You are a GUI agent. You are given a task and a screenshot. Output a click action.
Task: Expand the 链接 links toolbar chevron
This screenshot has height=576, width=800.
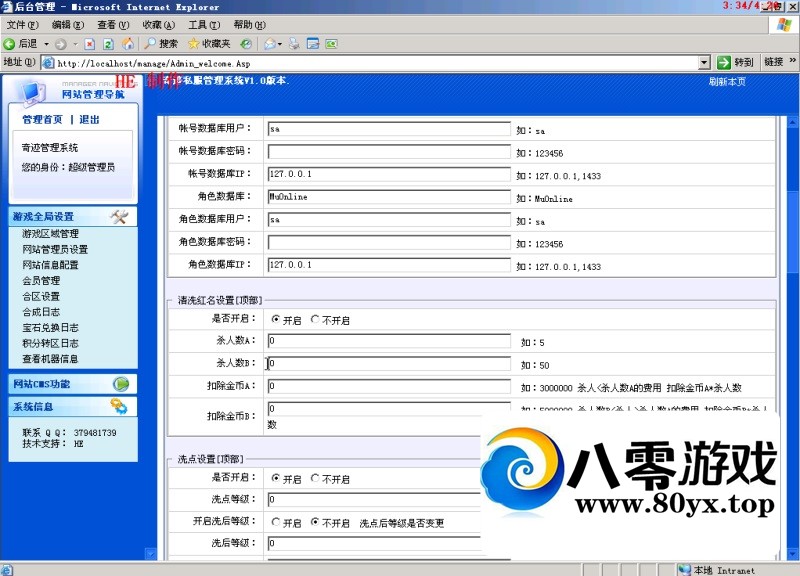792,61
